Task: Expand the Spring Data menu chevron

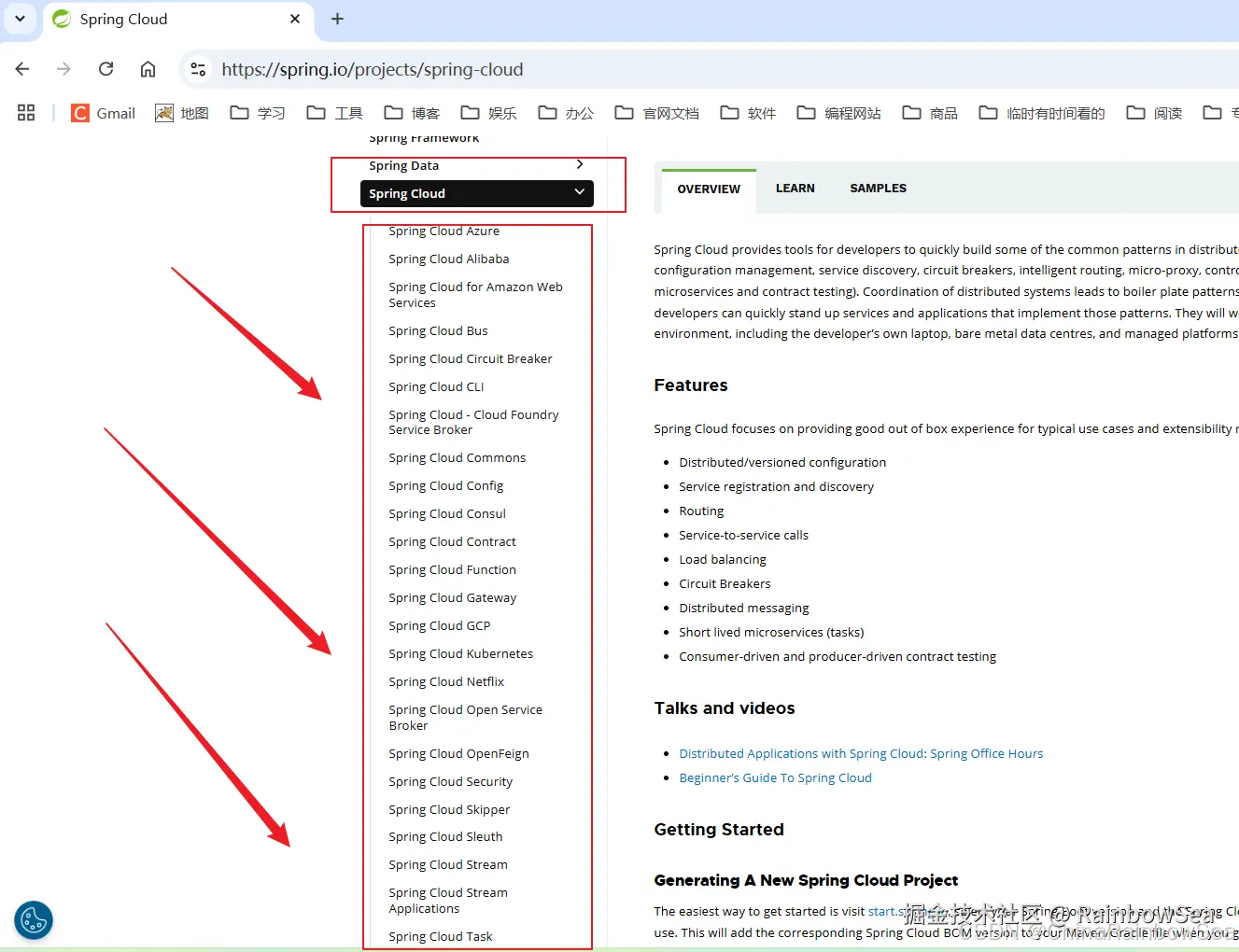Action: (x=580, y=164)
